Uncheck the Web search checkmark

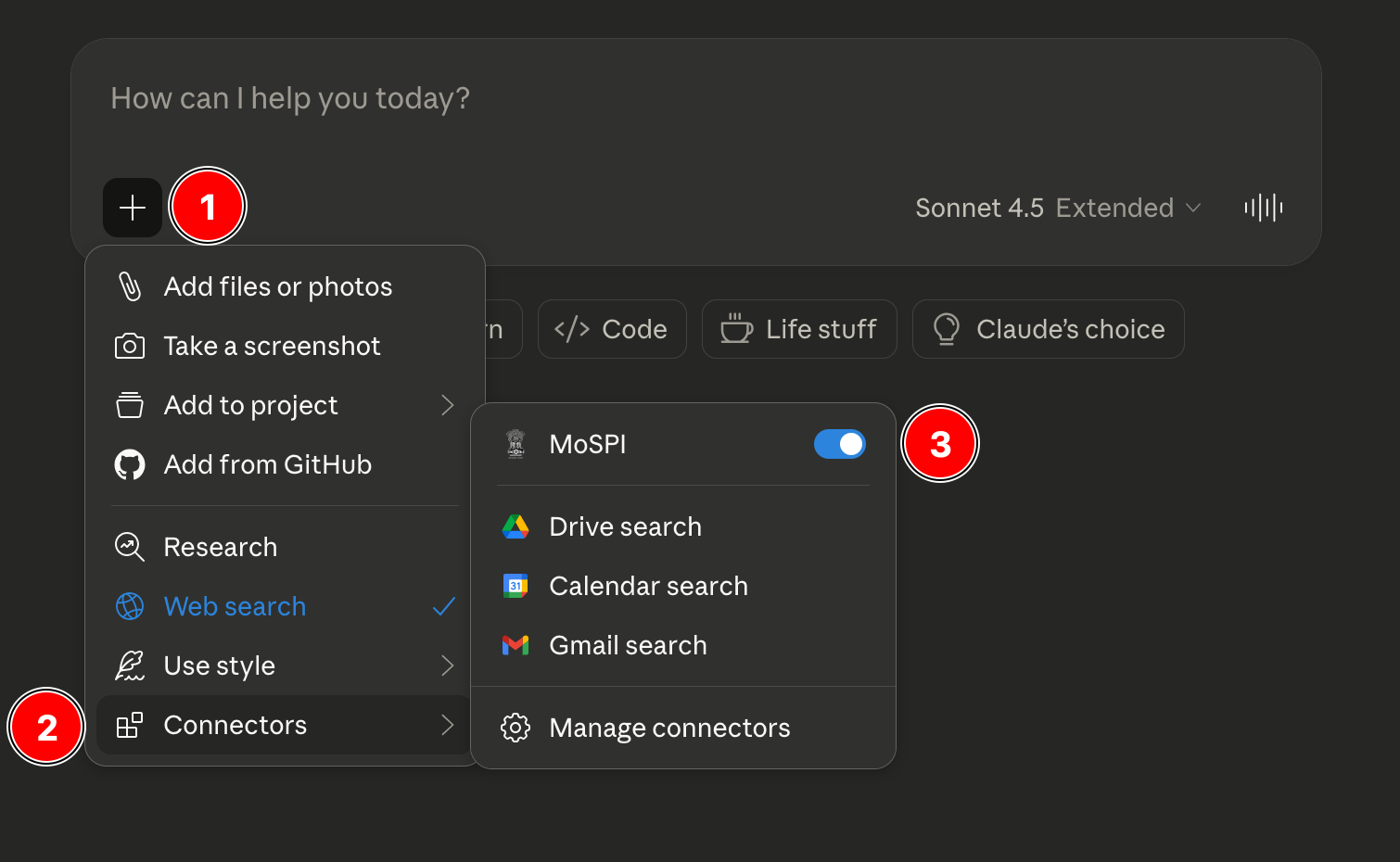(444, 607)
